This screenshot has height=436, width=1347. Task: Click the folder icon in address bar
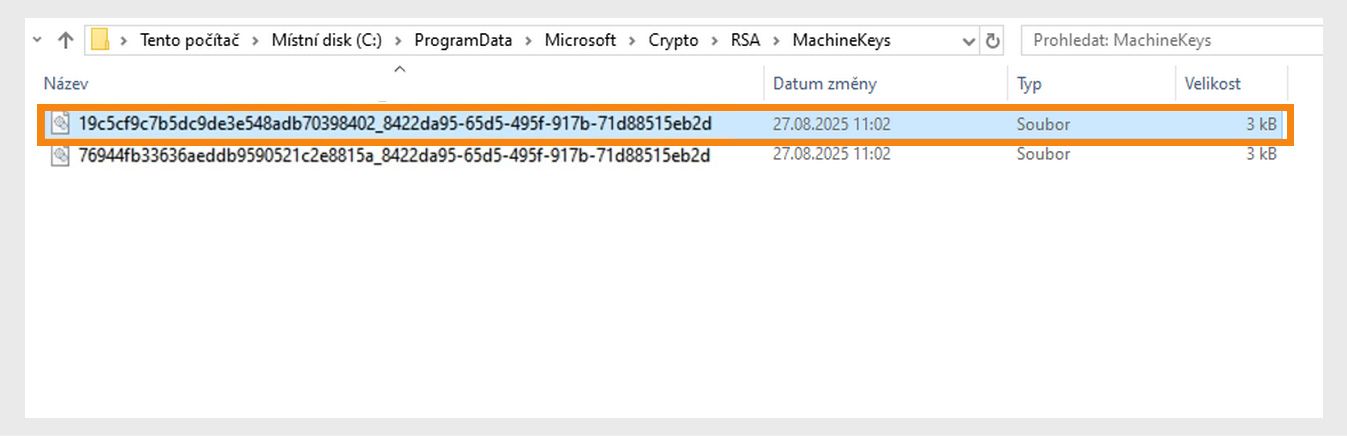click(100, 41)
